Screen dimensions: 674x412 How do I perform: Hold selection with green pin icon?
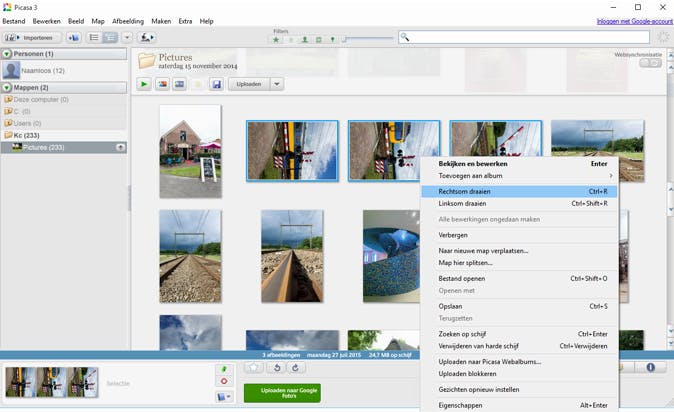point(224,369)
